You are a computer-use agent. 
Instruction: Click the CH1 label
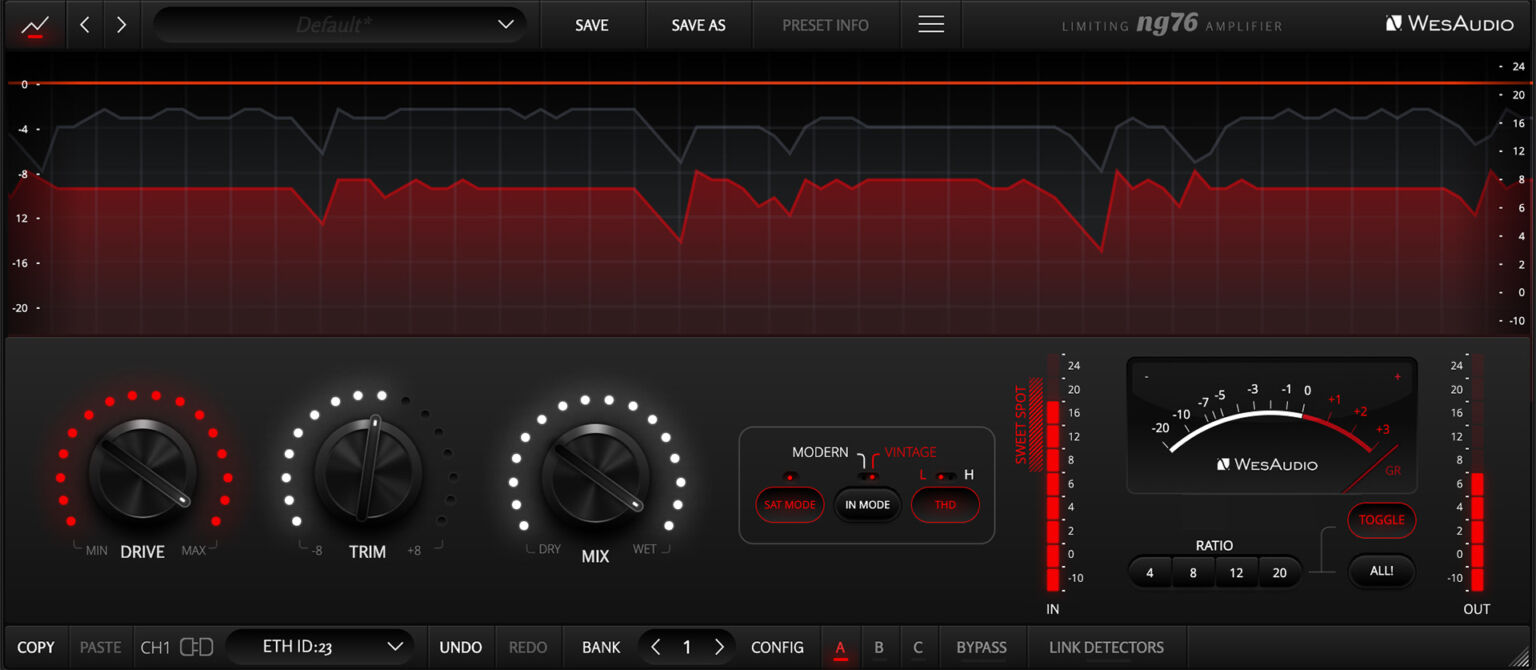click(x=155, y=647)
